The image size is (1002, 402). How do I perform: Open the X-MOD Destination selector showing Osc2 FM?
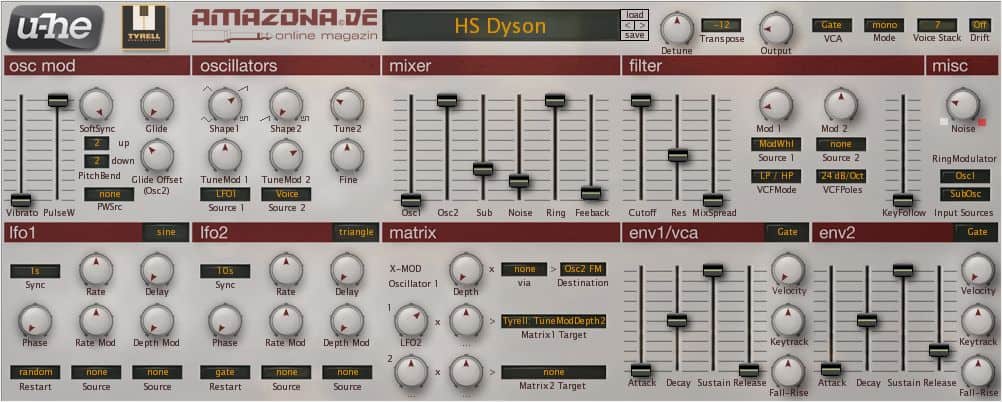[x=583, y=270]
